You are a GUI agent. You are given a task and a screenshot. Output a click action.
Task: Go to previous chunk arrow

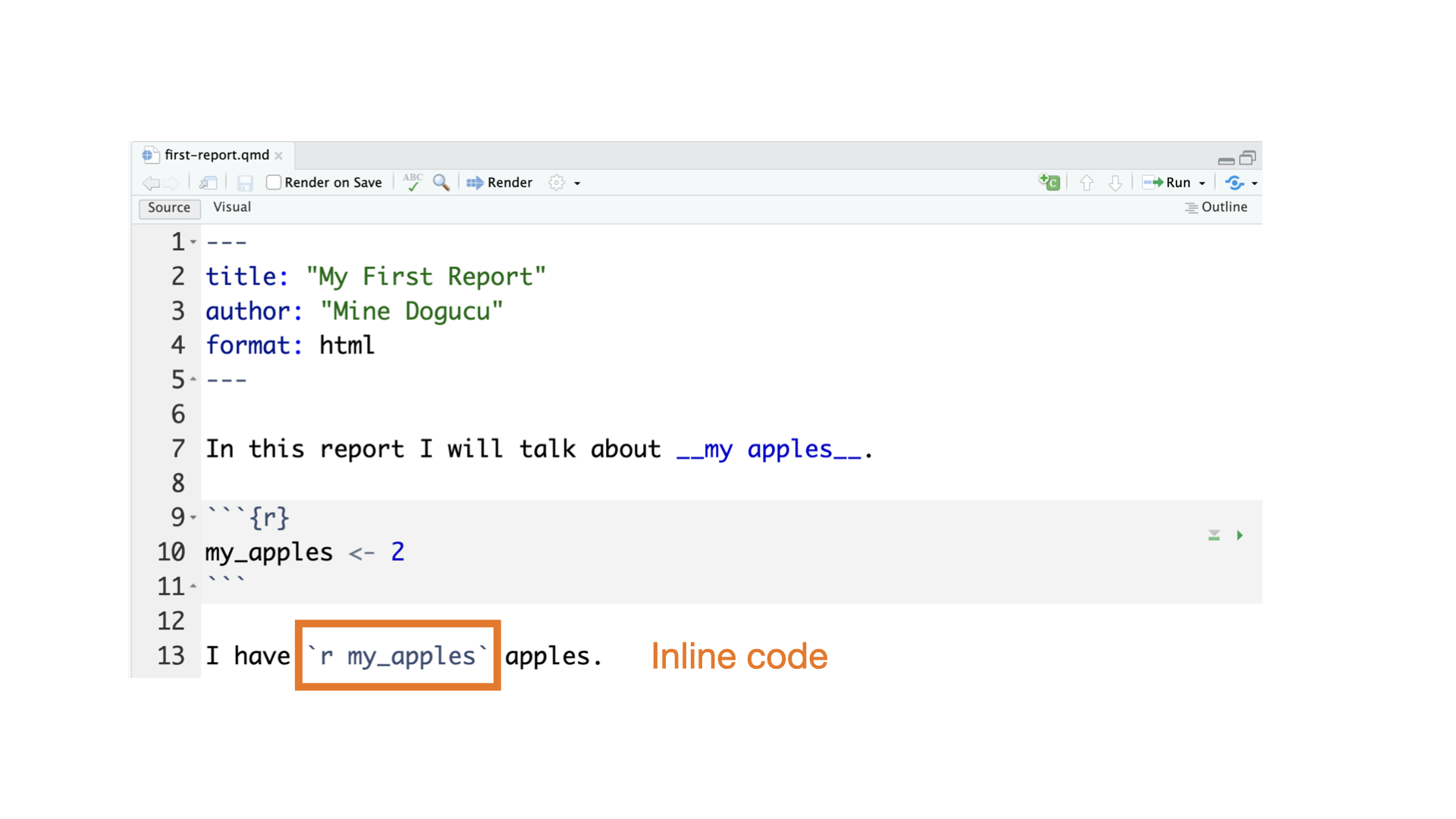tap(1087, 183)
